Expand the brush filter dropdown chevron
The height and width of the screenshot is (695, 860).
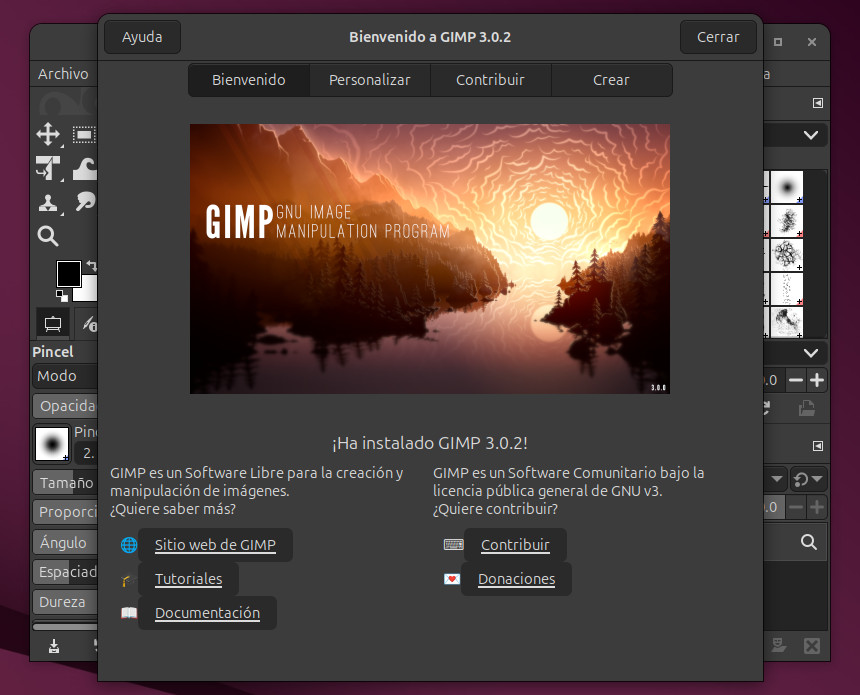pyautogui.click(x=811, y=135)
